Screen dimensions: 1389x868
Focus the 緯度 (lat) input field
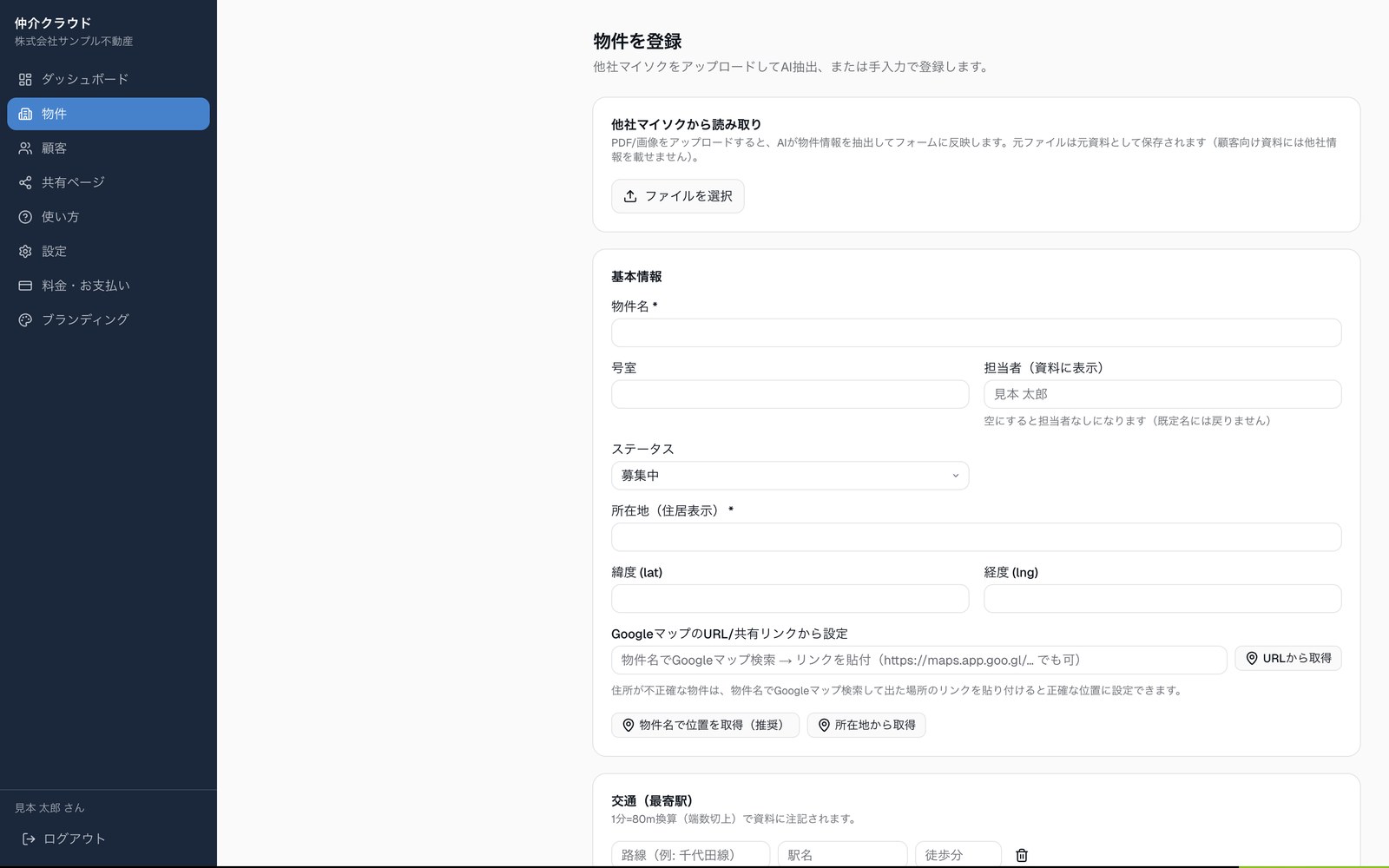(x=790, y=599)
